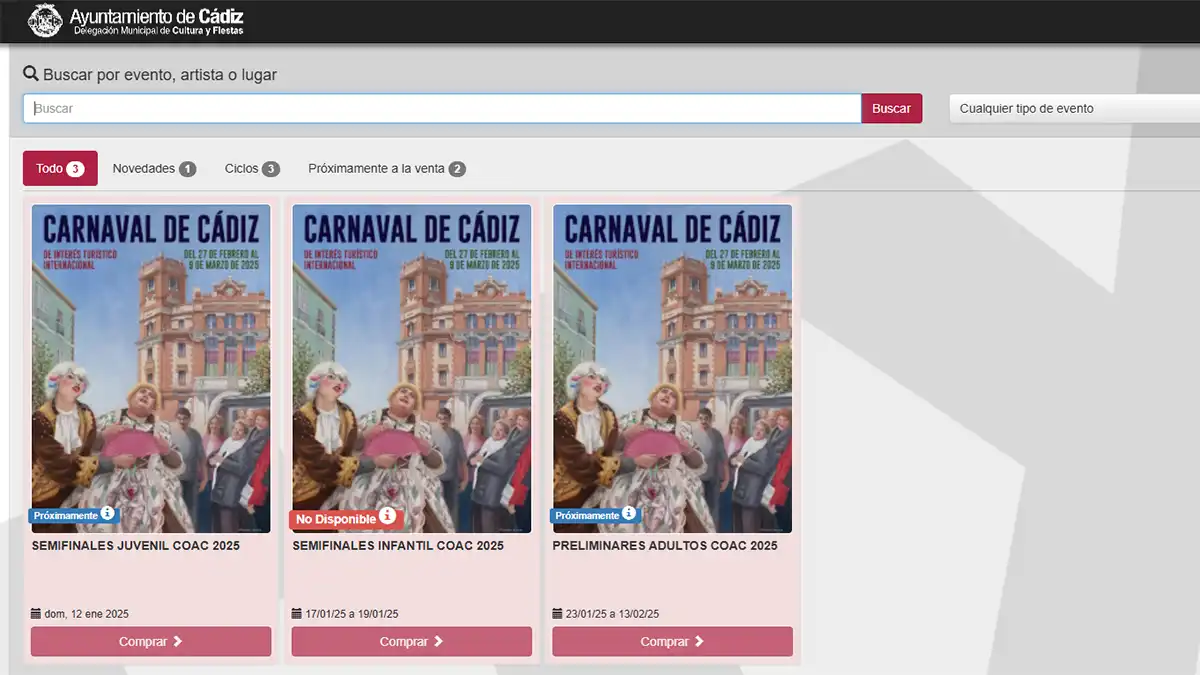The height and width of the screenshot is (675, 1200).
Task: Click Comprar for Semifinales Infantil COAC 2025
Action: point(410,641)
